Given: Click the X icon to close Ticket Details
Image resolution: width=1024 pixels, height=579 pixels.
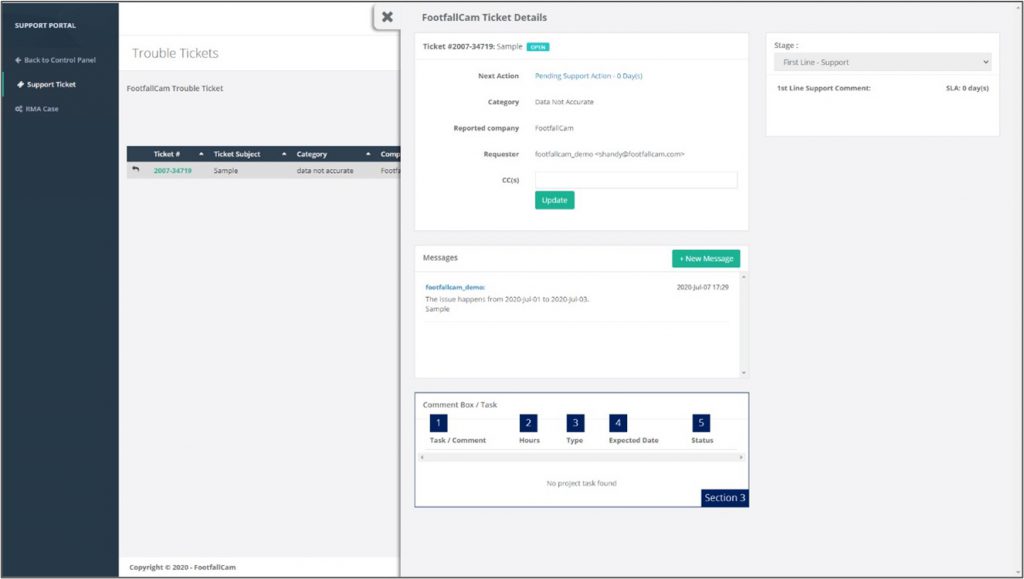Looking at the screenshot, I should coord(388,17).
